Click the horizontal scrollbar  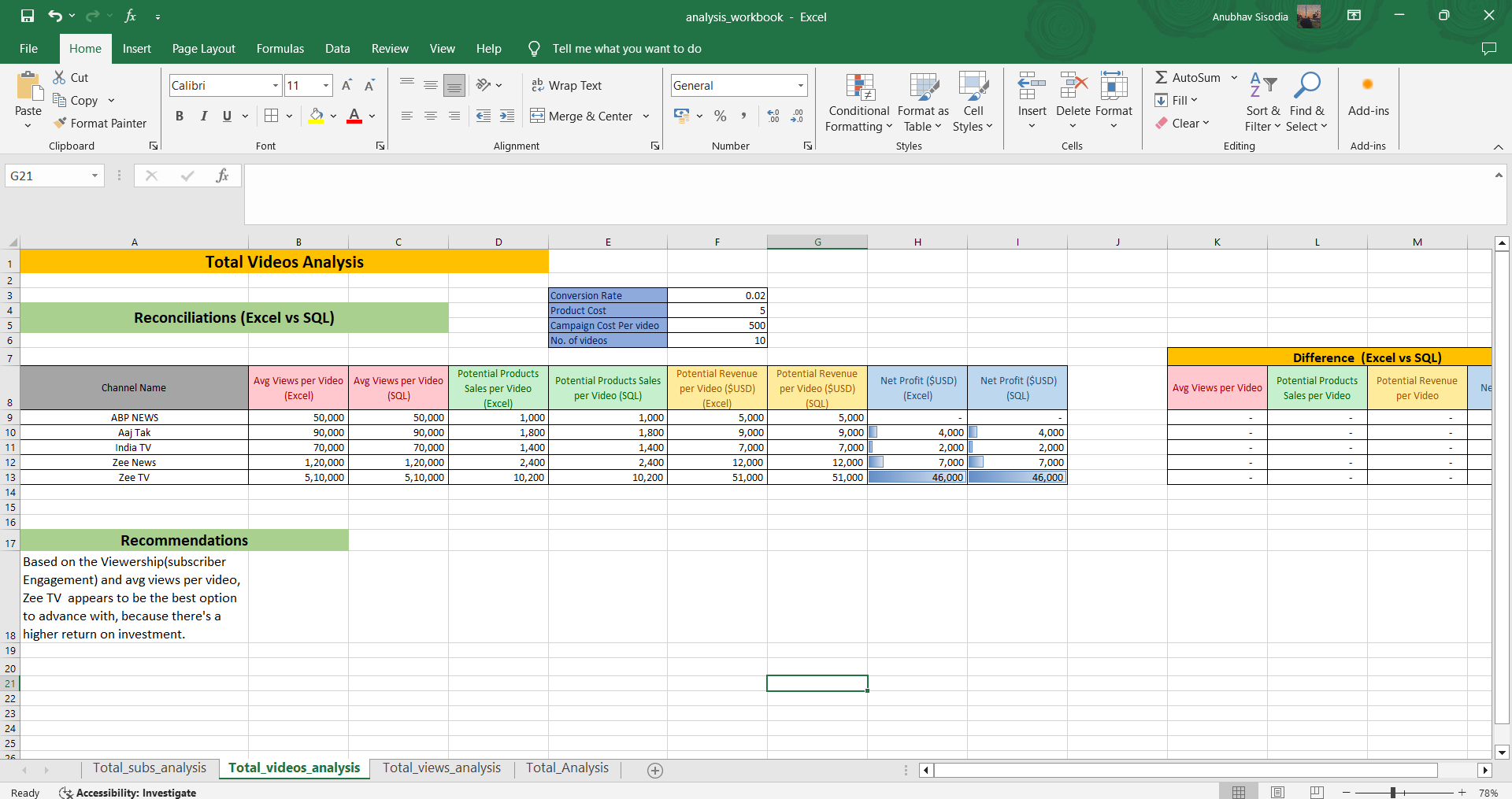[x=1184, y=771]
